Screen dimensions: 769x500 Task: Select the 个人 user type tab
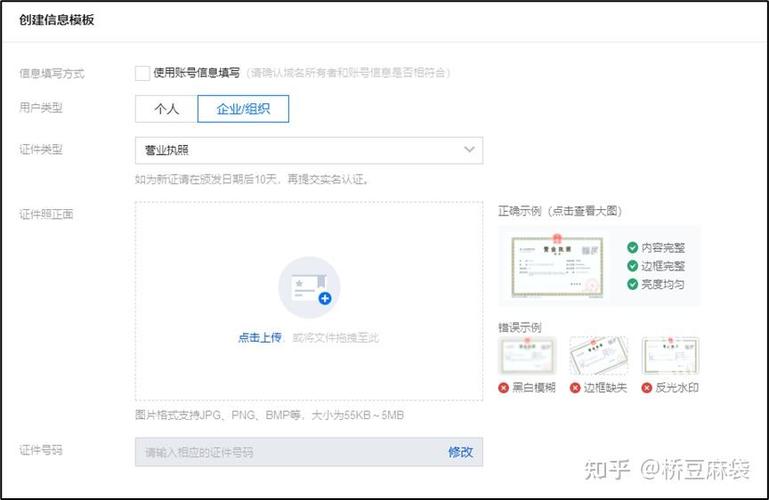pyautogui.click(x=166, y=109)
